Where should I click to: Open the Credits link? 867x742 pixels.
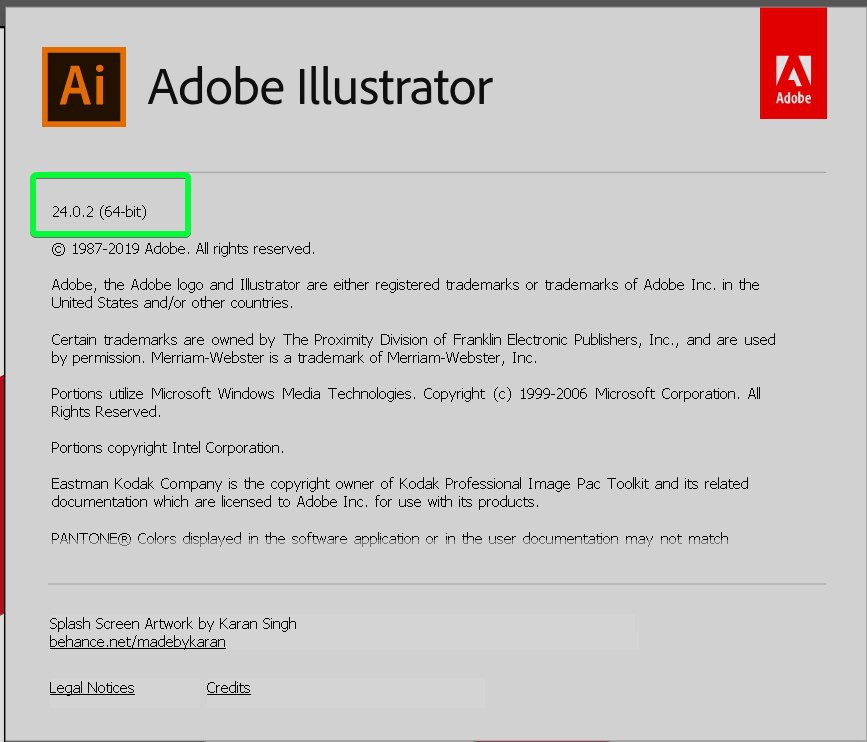tap(228, 688)
